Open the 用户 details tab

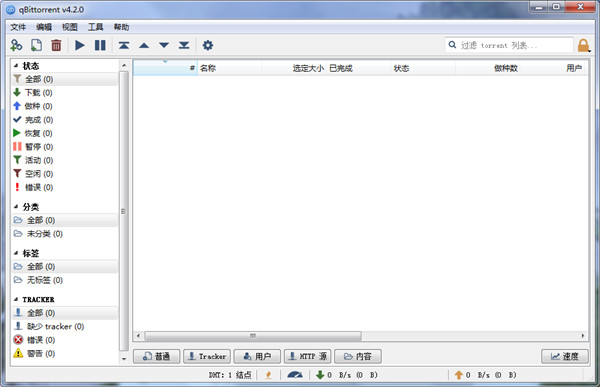[257, 356]
